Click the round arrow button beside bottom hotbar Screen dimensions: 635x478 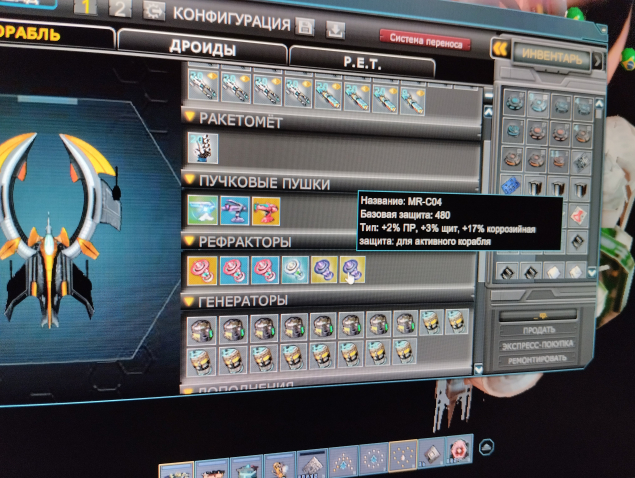[485, 447]
